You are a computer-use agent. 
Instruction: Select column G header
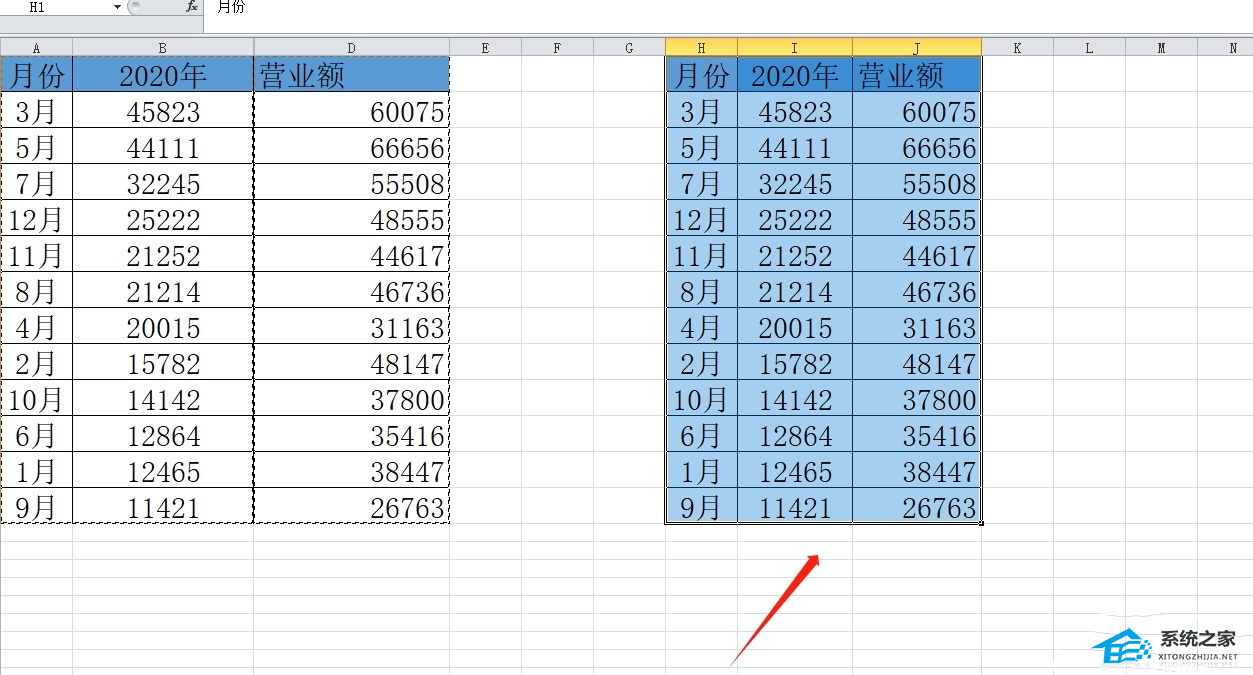pos(629,47)
